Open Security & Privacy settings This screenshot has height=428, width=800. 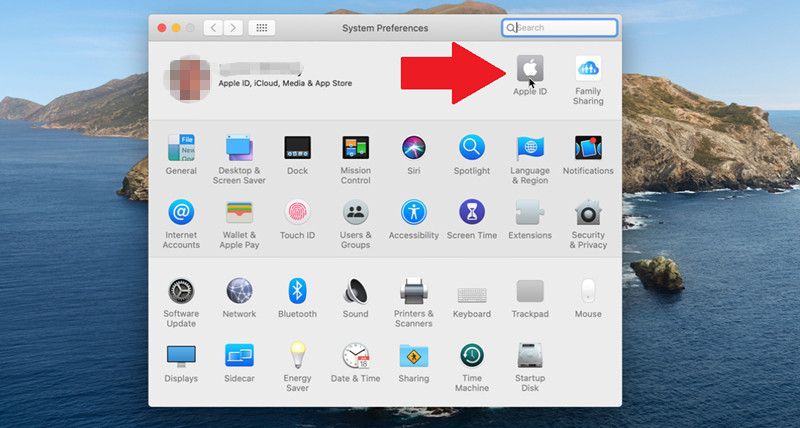tap(588, 212)
